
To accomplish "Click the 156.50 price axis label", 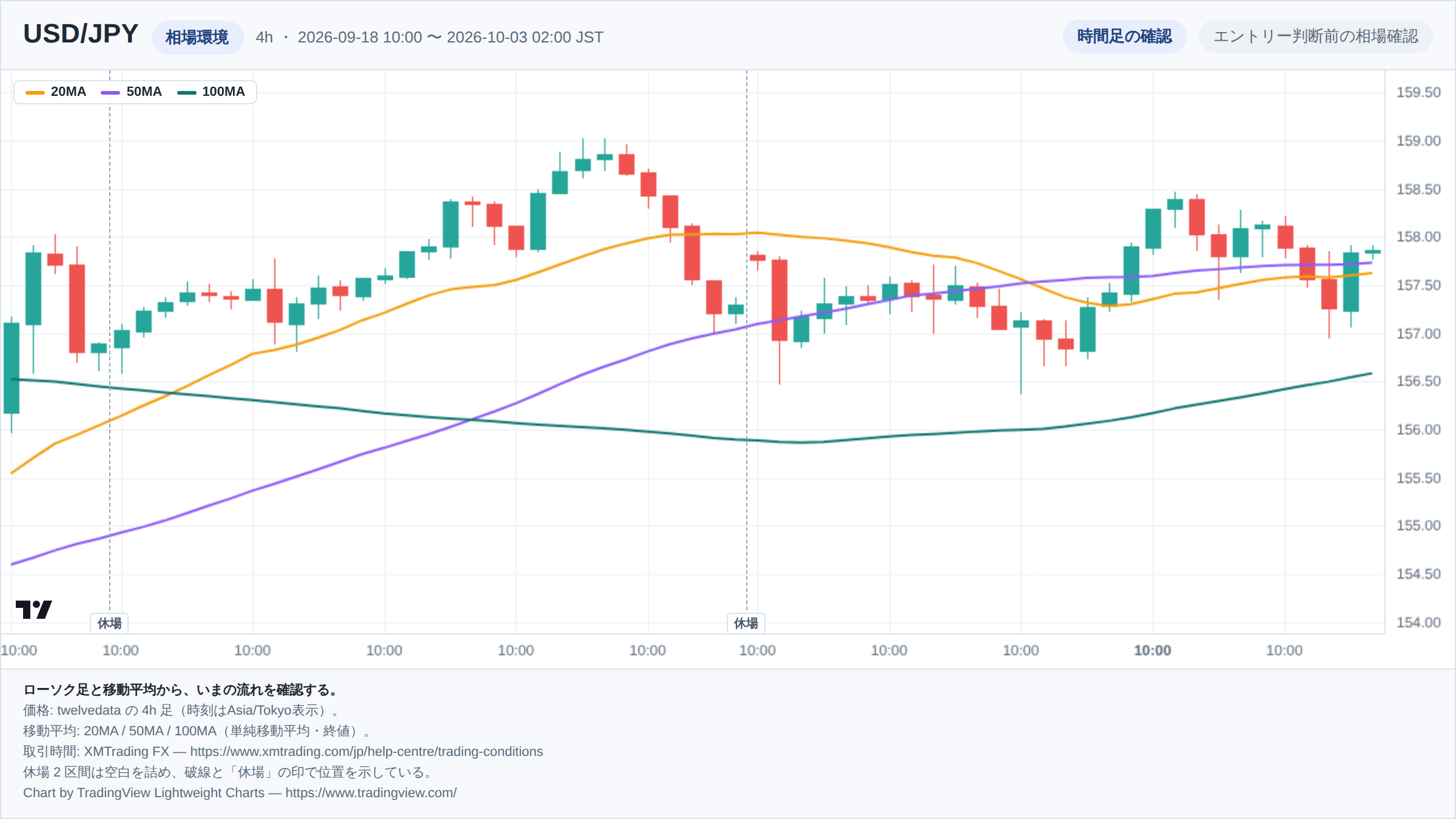I will click(x=1418, y=381).
